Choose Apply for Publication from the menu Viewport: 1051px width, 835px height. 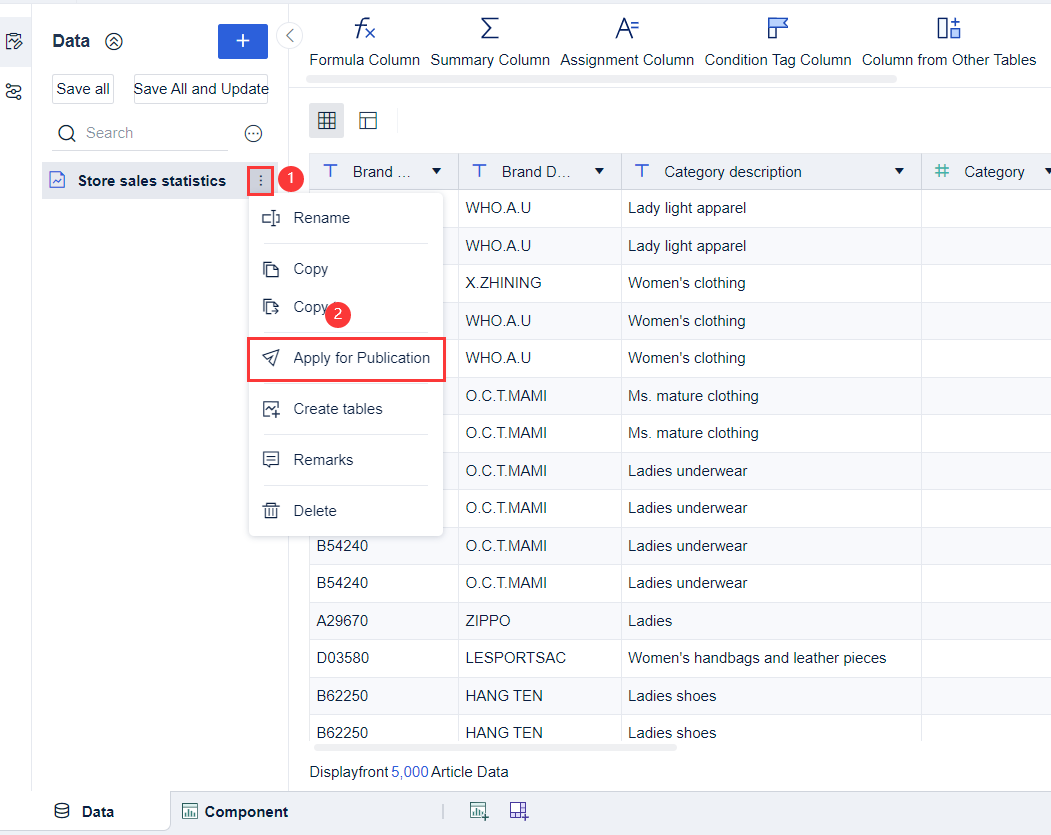click(346, 359)
